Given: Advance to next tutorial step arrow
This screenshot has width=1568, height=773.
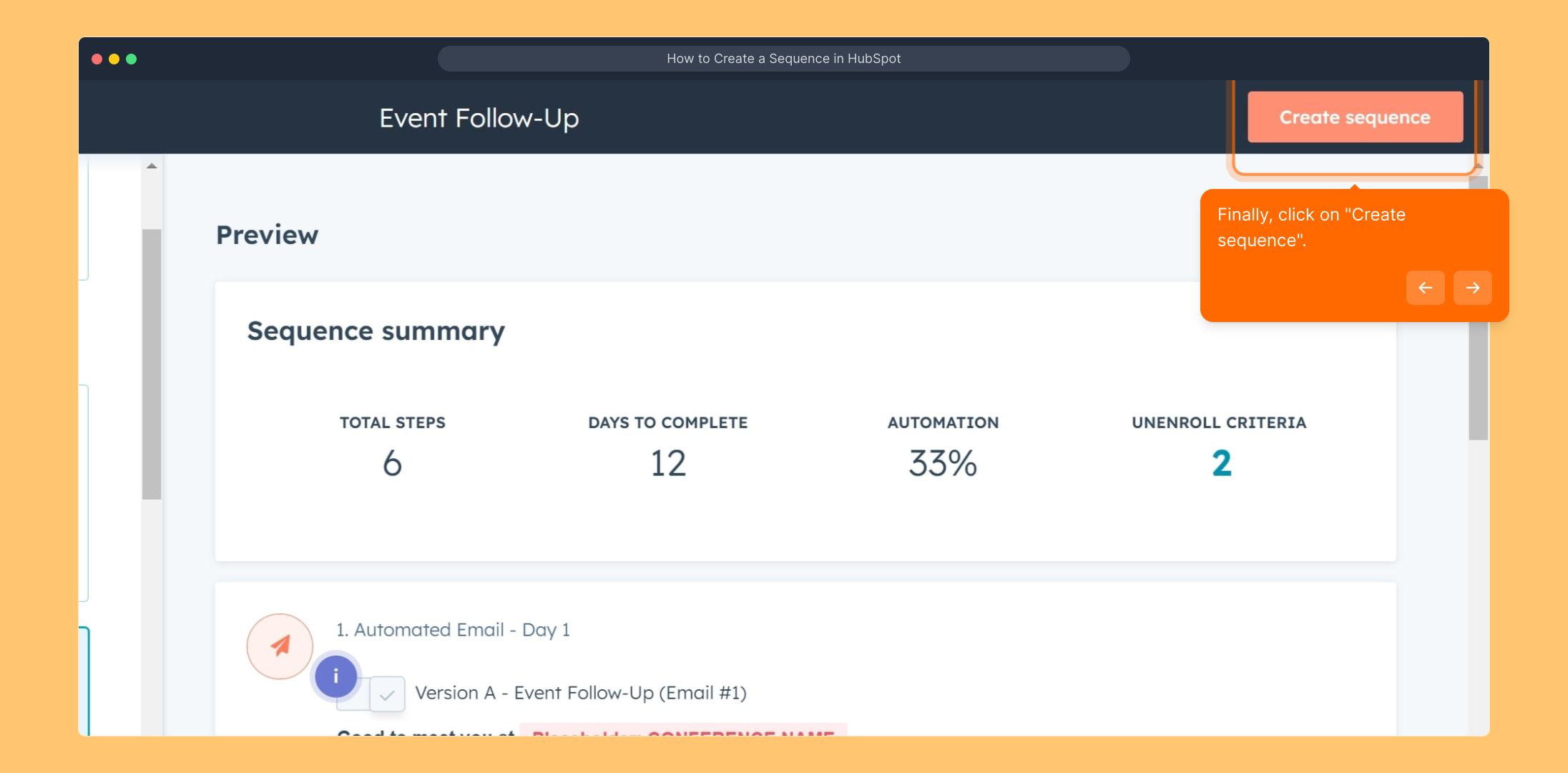Looking at the screenshot, I should 1472,288.
